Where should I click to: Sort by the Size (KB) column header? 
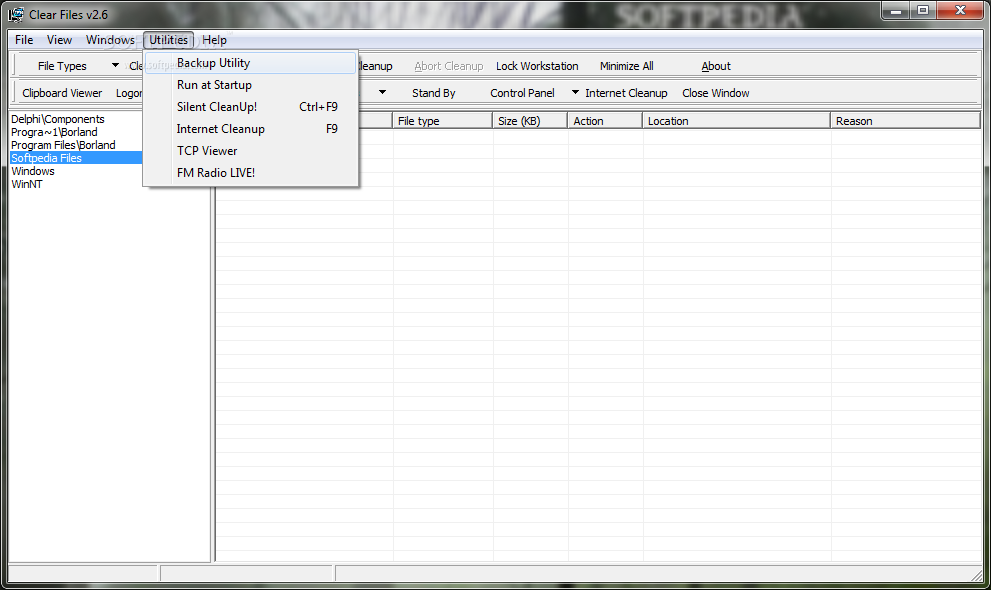tap(530, 121)
